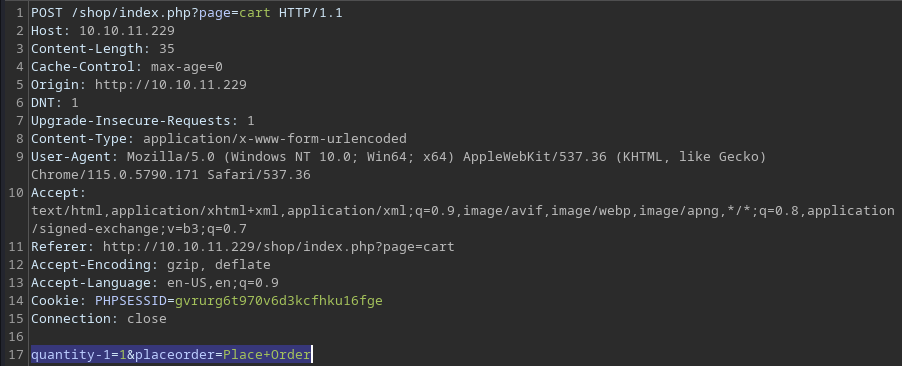902x366 pixels.
Task: Click the page parameter value cart
Action: [255, 13]
